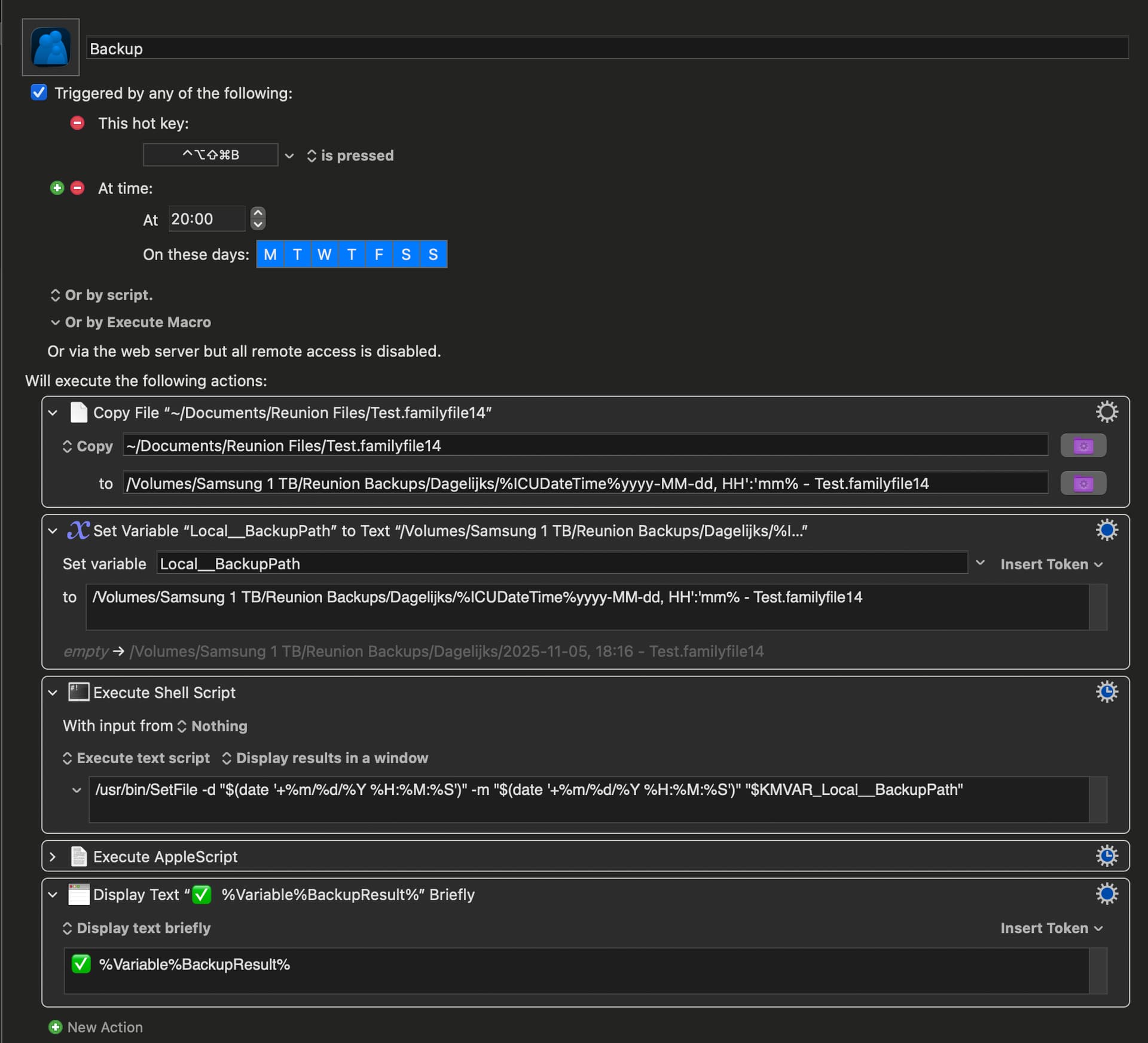The image size is (1148, 1043).
Task: Open gear menu for Execute AppleScript action
Action: 1106,856
